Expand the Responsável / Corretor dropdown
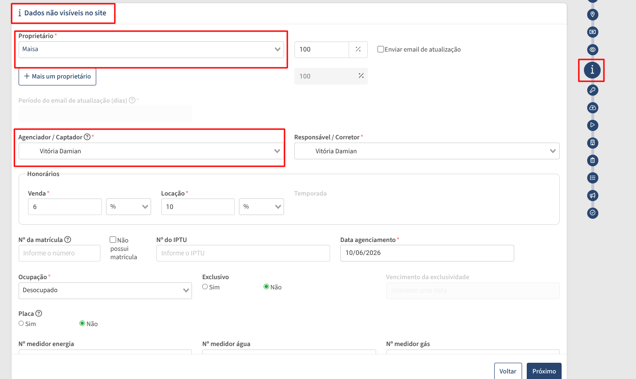 click(427, 151)
